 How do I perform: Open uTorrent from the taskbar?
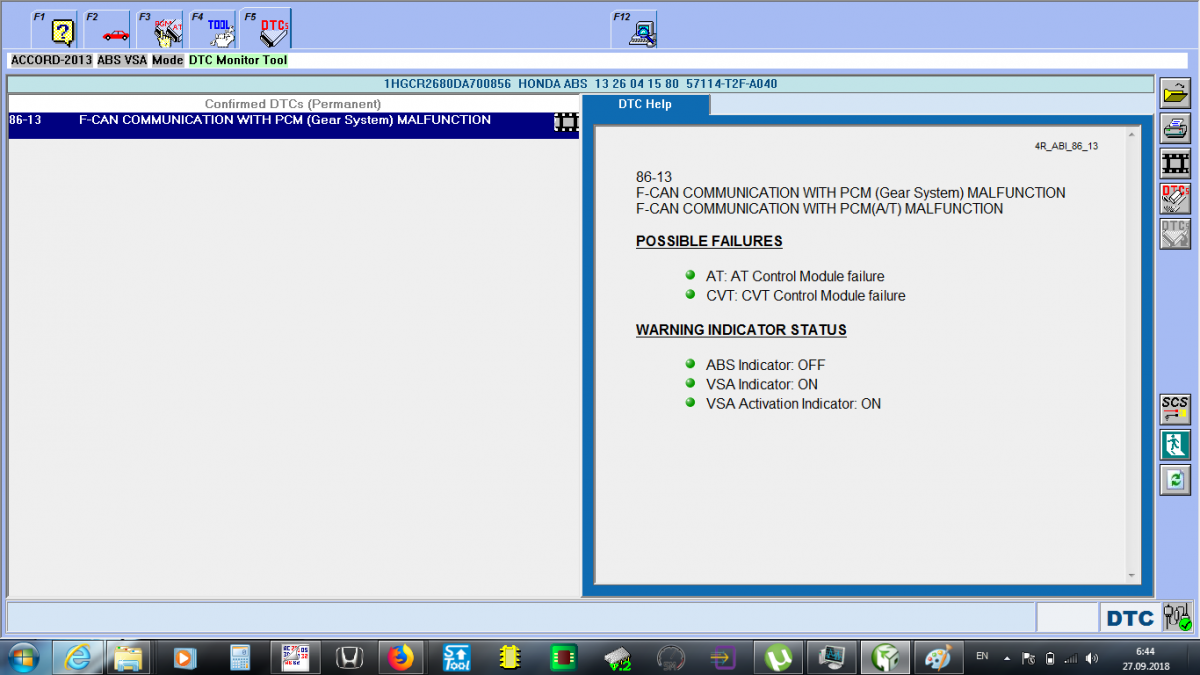click(777, 657)
